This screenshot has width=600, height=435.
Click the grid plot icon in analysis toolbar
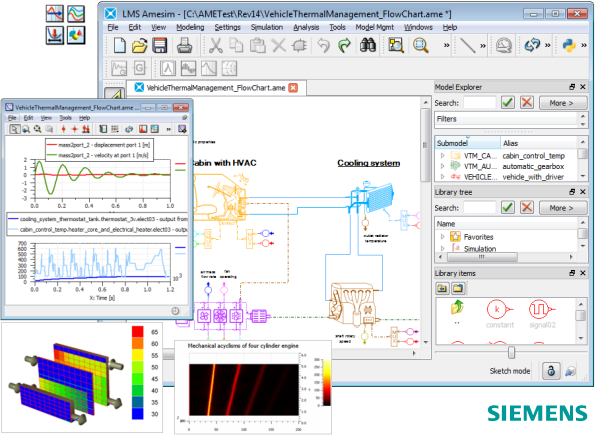point(229,68)
